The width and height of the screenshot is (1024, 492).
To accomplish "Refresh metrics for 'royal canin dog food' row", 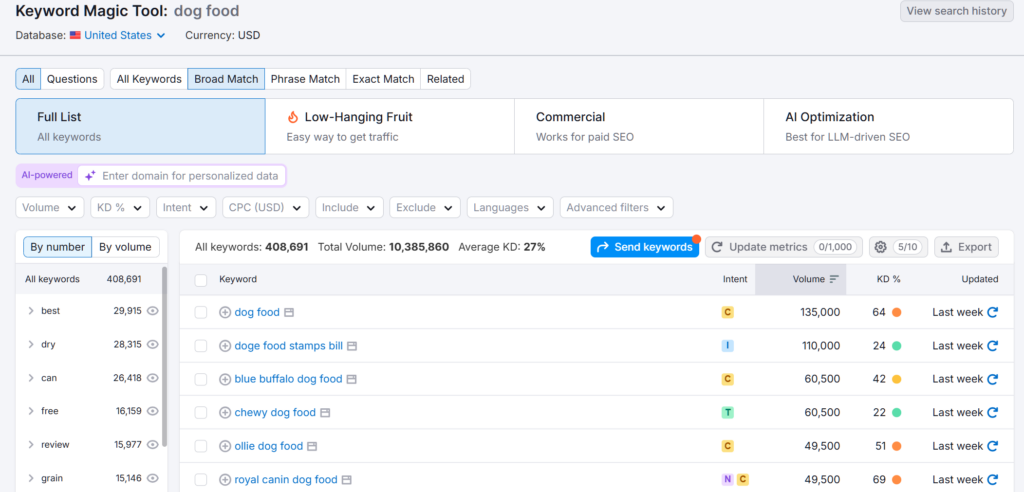I will pyautogui.click(x=993, y=480).
